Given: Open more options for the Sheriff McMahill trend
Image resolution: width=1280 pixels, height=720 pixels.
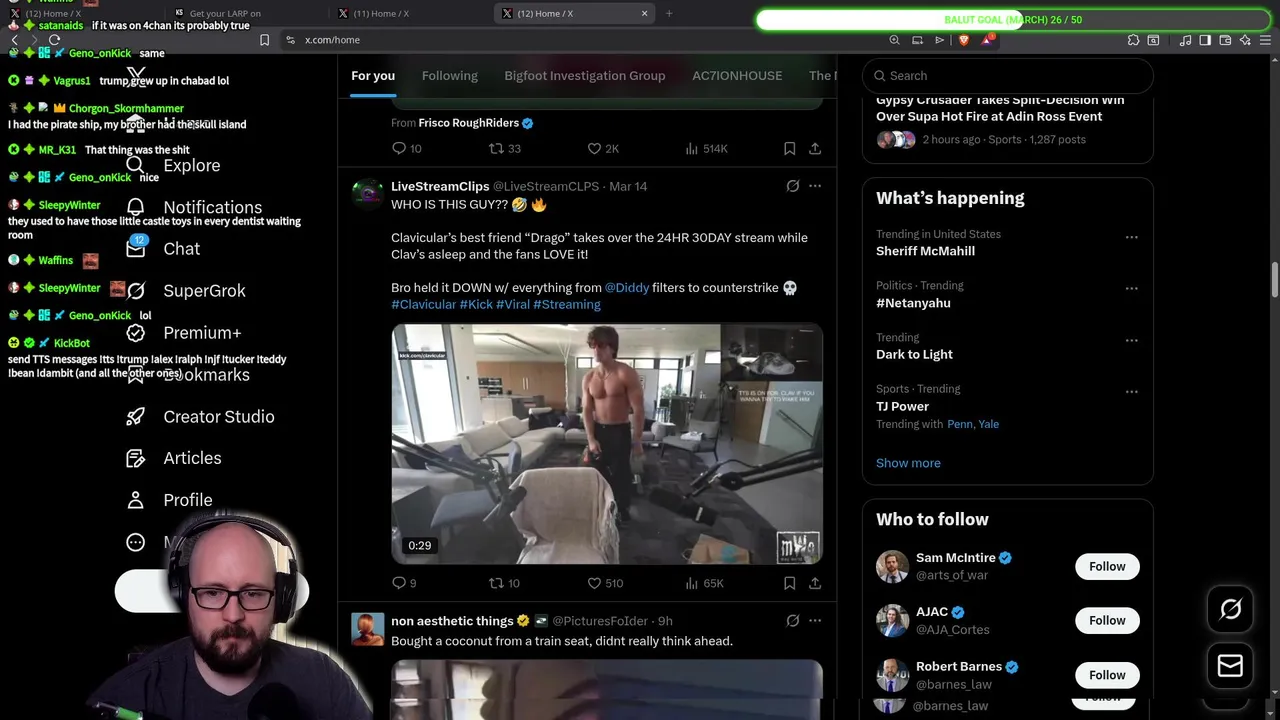Looking at the screenshot, I should coord(1131,237).
